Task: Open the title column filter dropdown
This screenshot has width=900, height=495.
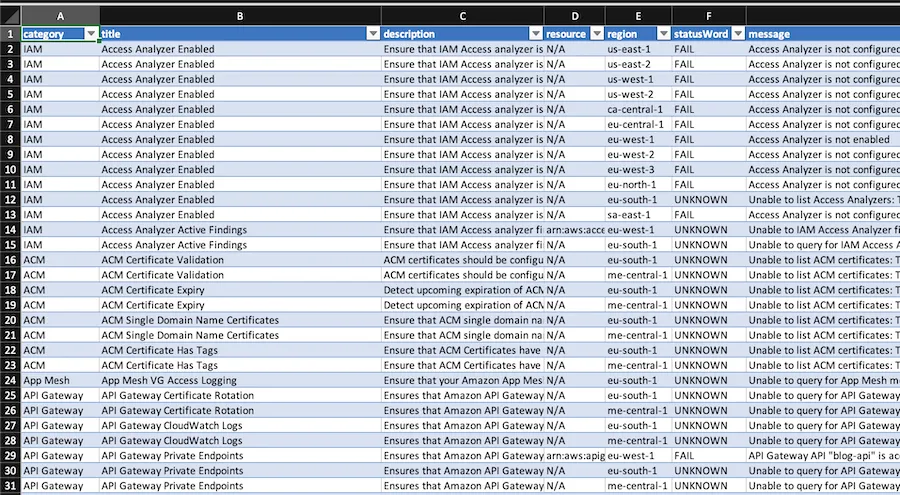Action: tap(373, 34)
